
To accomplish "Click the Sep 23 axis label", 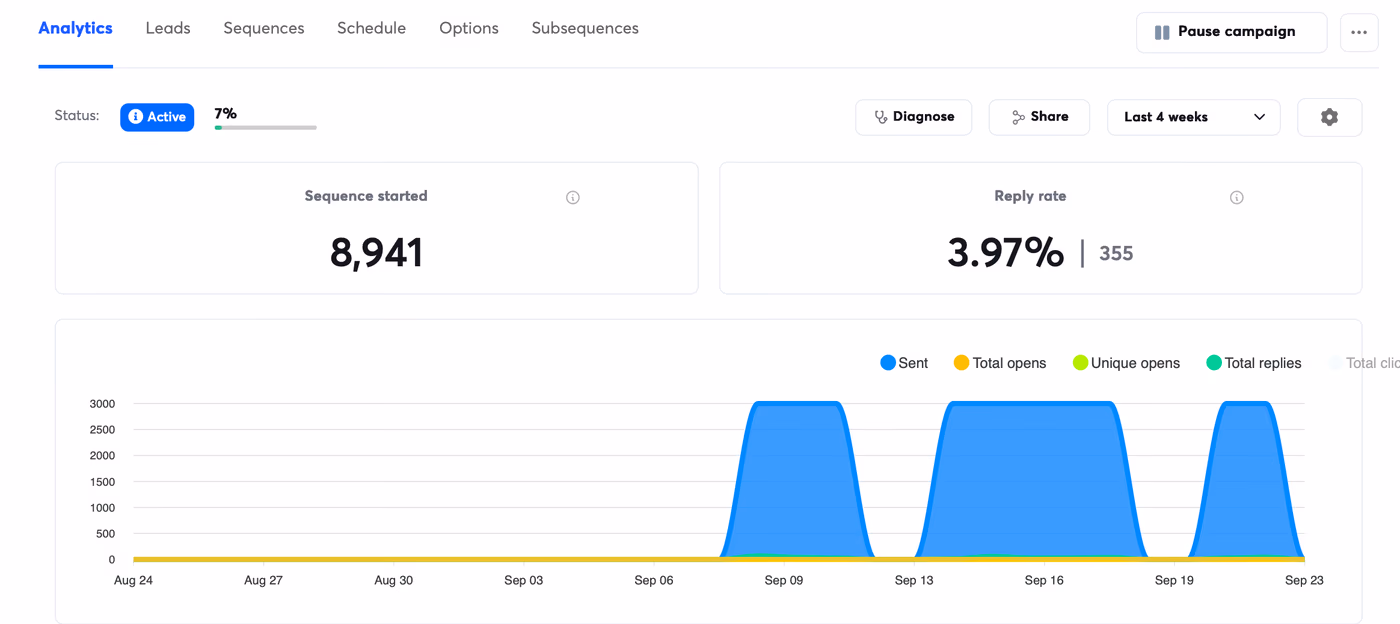I will click(x=1304, y=580).
